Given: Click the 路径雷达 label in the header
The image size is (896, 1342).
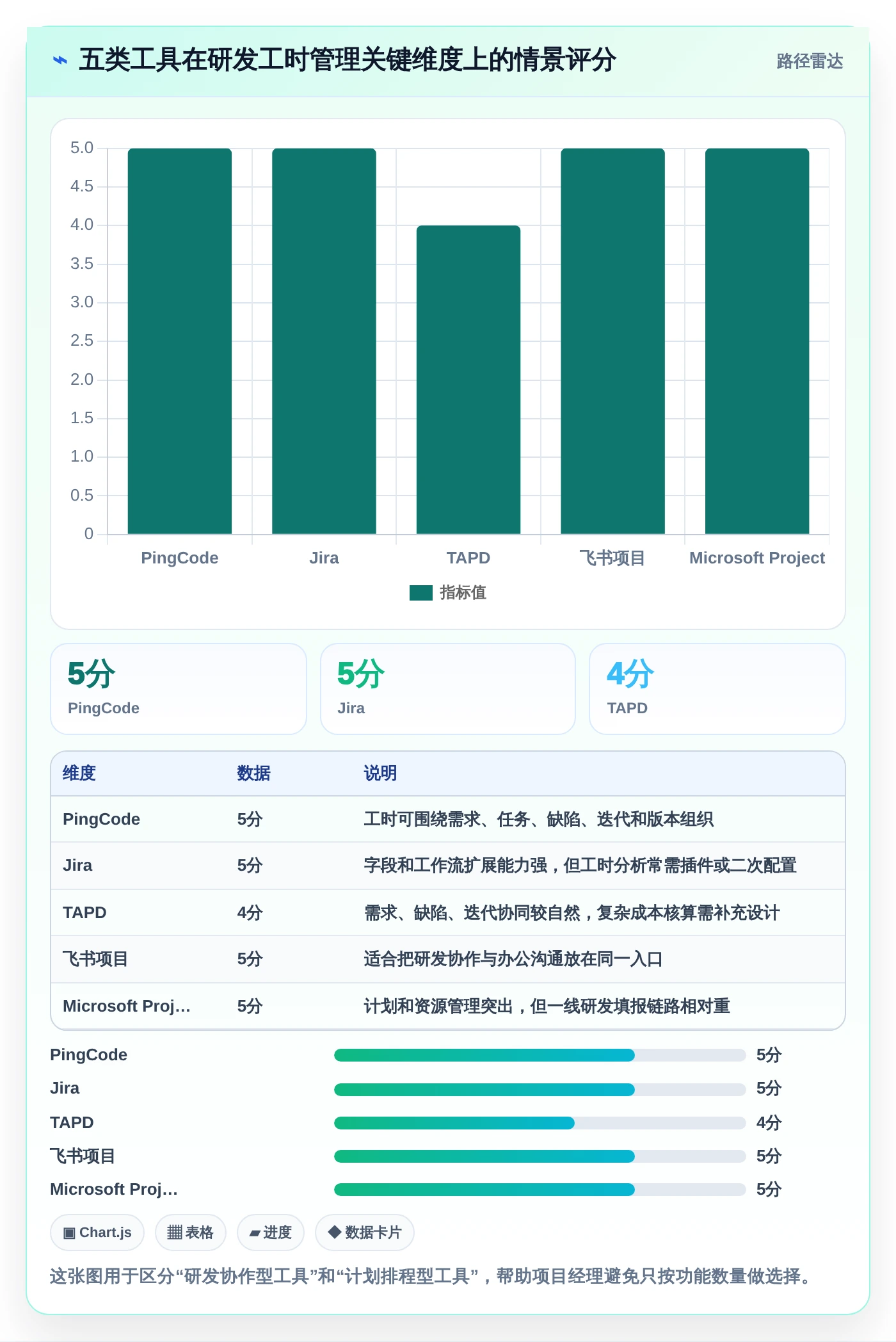Looking at the screenshot, I should [x=810, y=61].
